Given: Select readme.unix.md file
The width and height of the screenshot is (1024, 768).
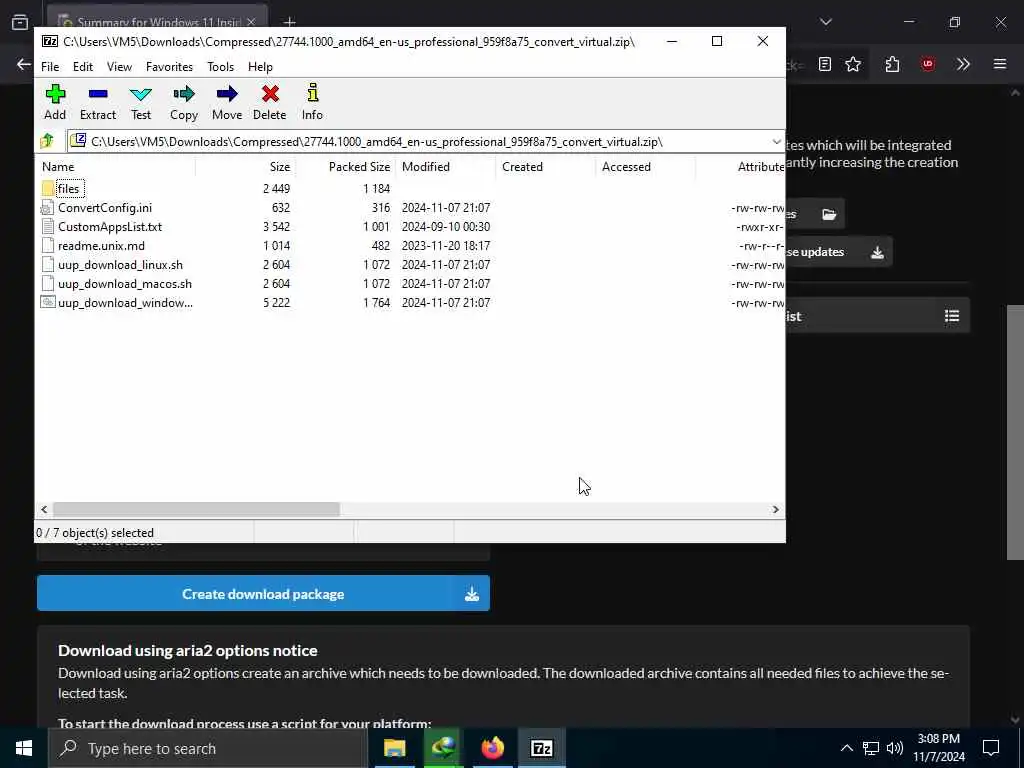Looking at the screenshot, I should pyautogui.click(x=101, y=246).
